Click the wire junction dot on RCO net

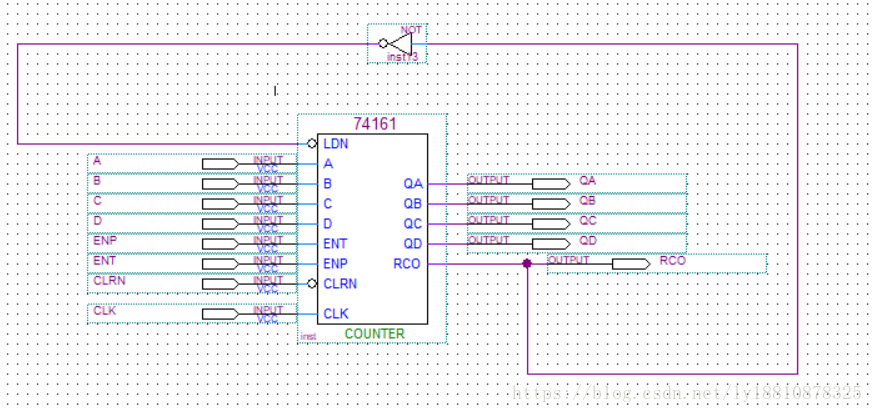tap(527, 263)
